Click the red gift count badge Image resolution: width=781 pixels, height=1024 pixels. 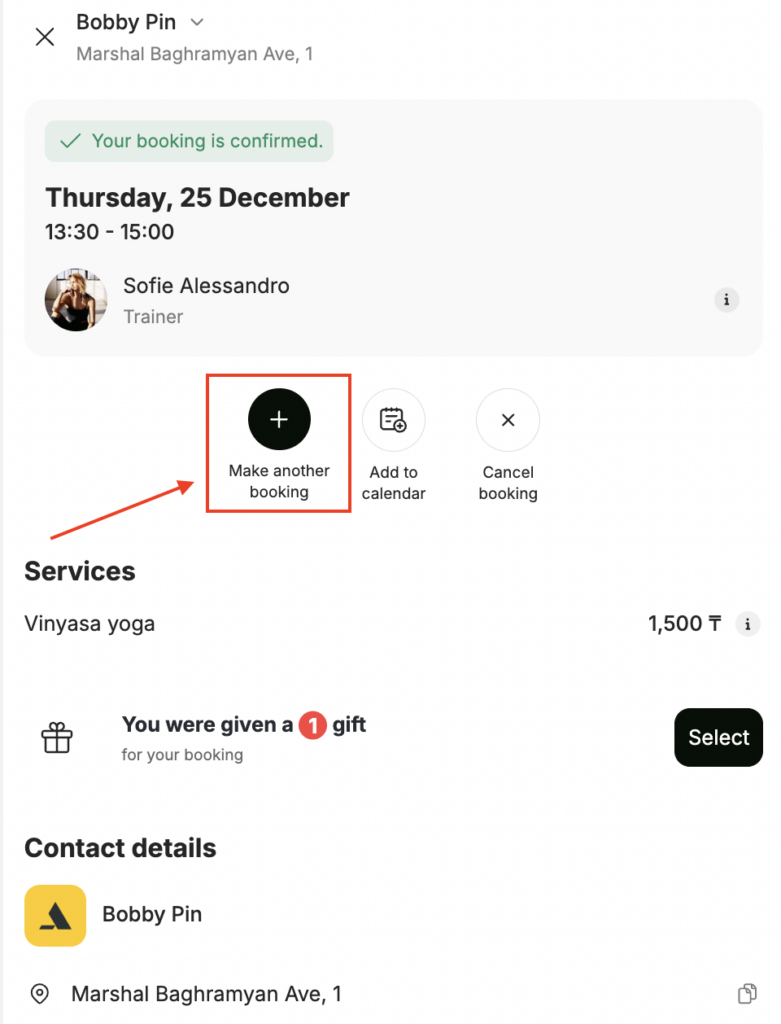pos(312,726)
